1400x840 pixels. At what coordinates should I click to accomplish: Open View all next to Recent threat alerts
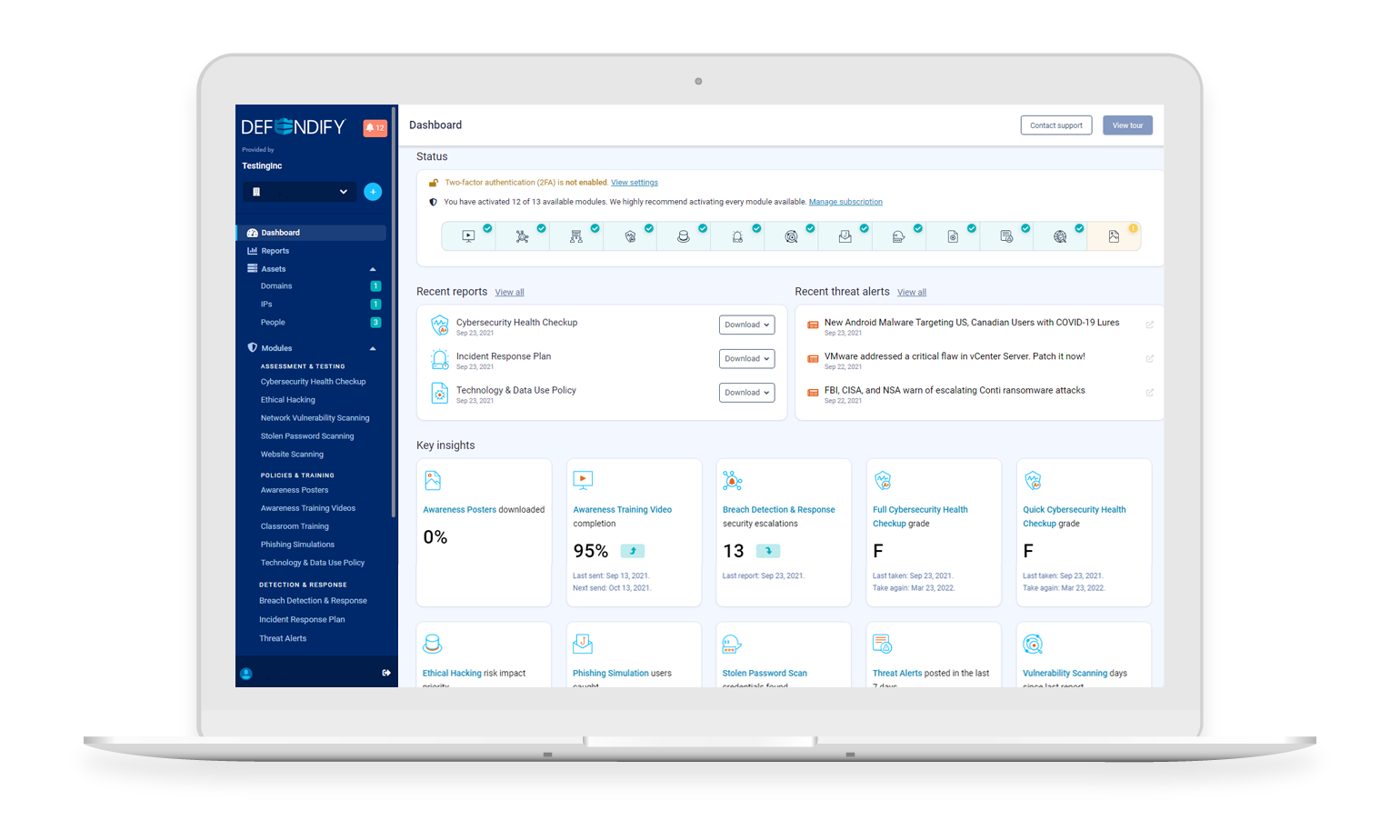click(912, 293)
